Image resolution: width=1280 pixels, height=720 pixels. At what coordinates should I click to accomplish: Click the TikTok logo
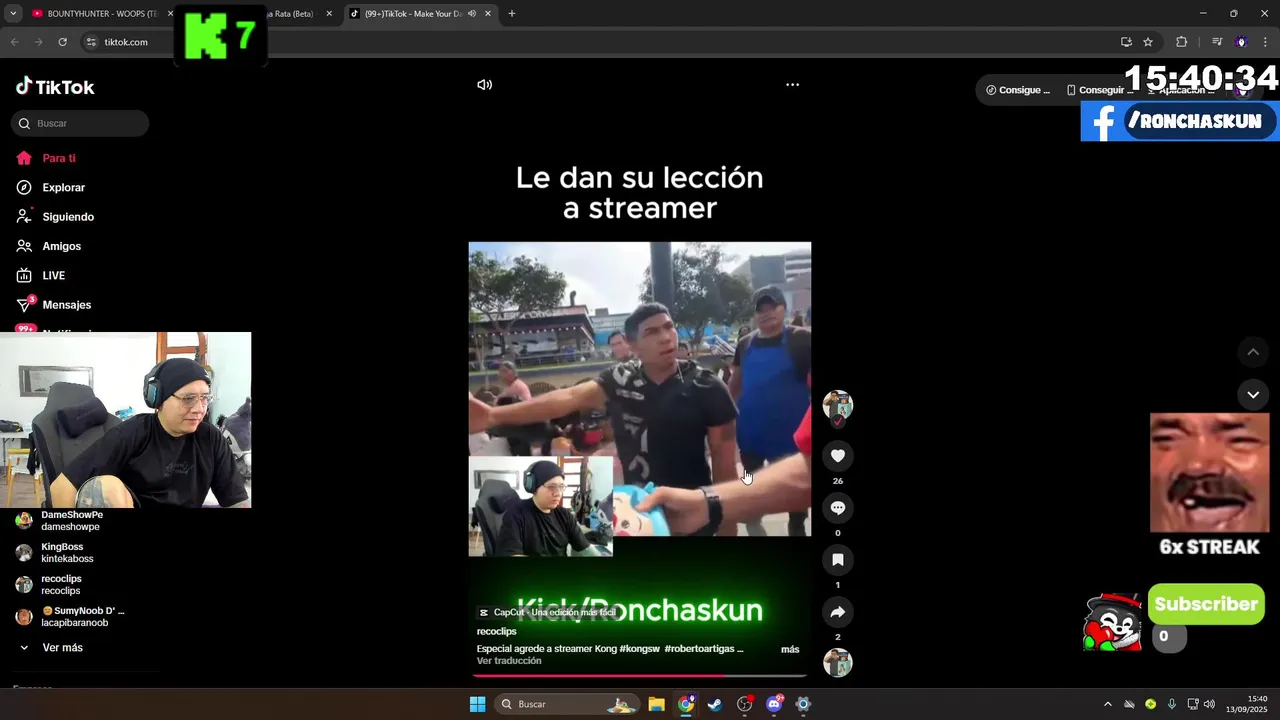[55, 87]
